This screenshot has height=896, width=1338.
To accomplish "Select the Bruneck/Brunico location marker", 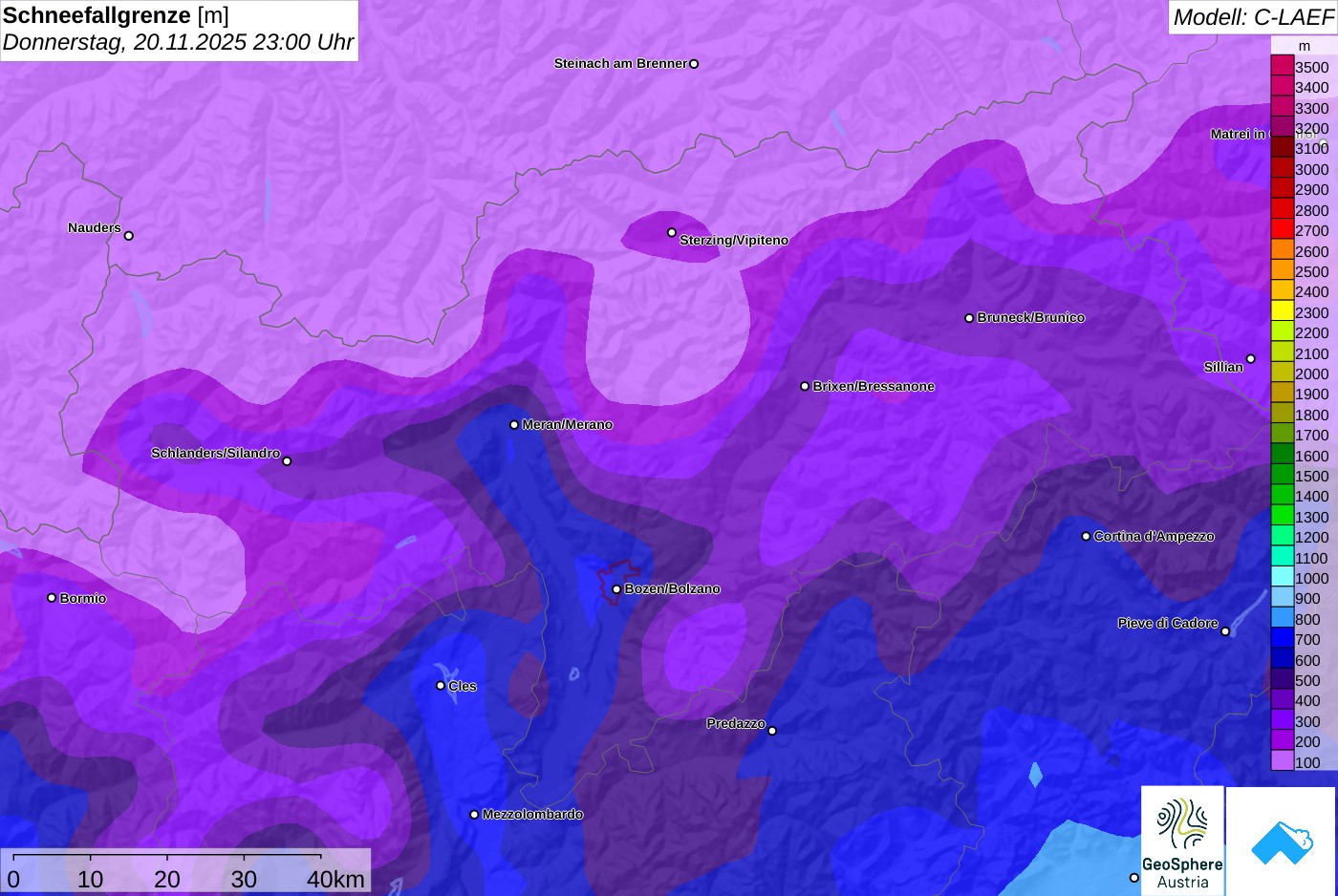I will pos(969,318).
